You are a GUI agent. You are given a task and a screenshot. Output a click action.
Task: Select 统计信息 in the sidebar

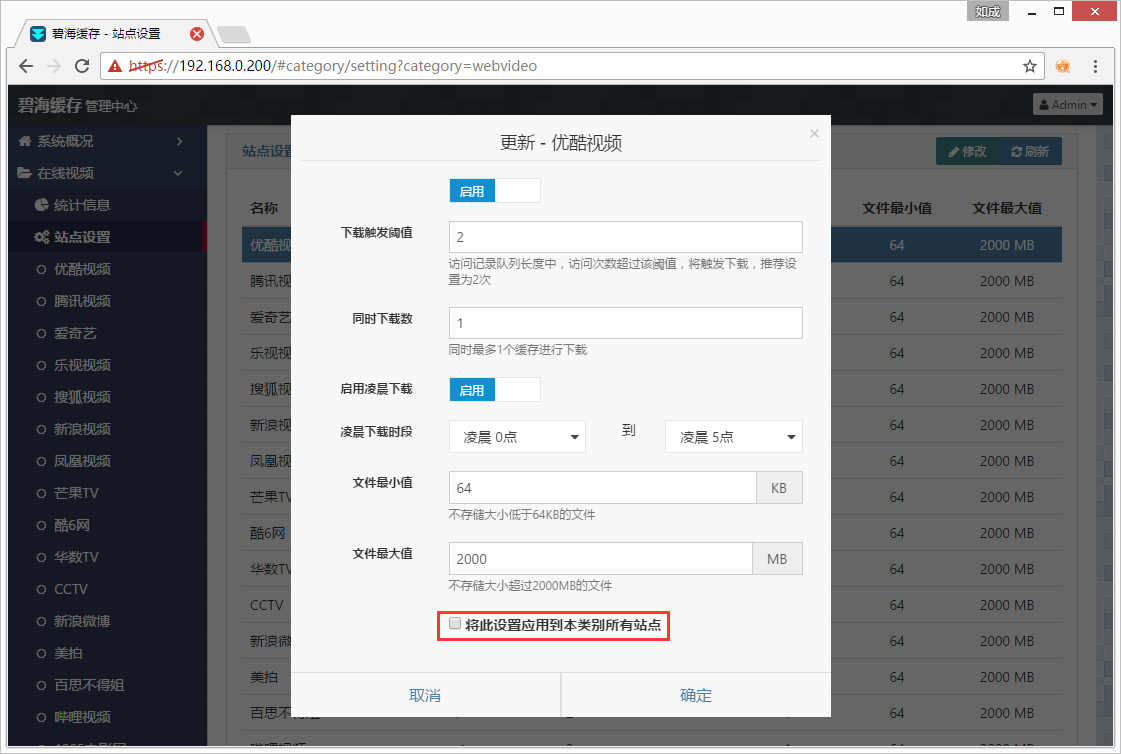pyautogui.click(x=82, y=205)
